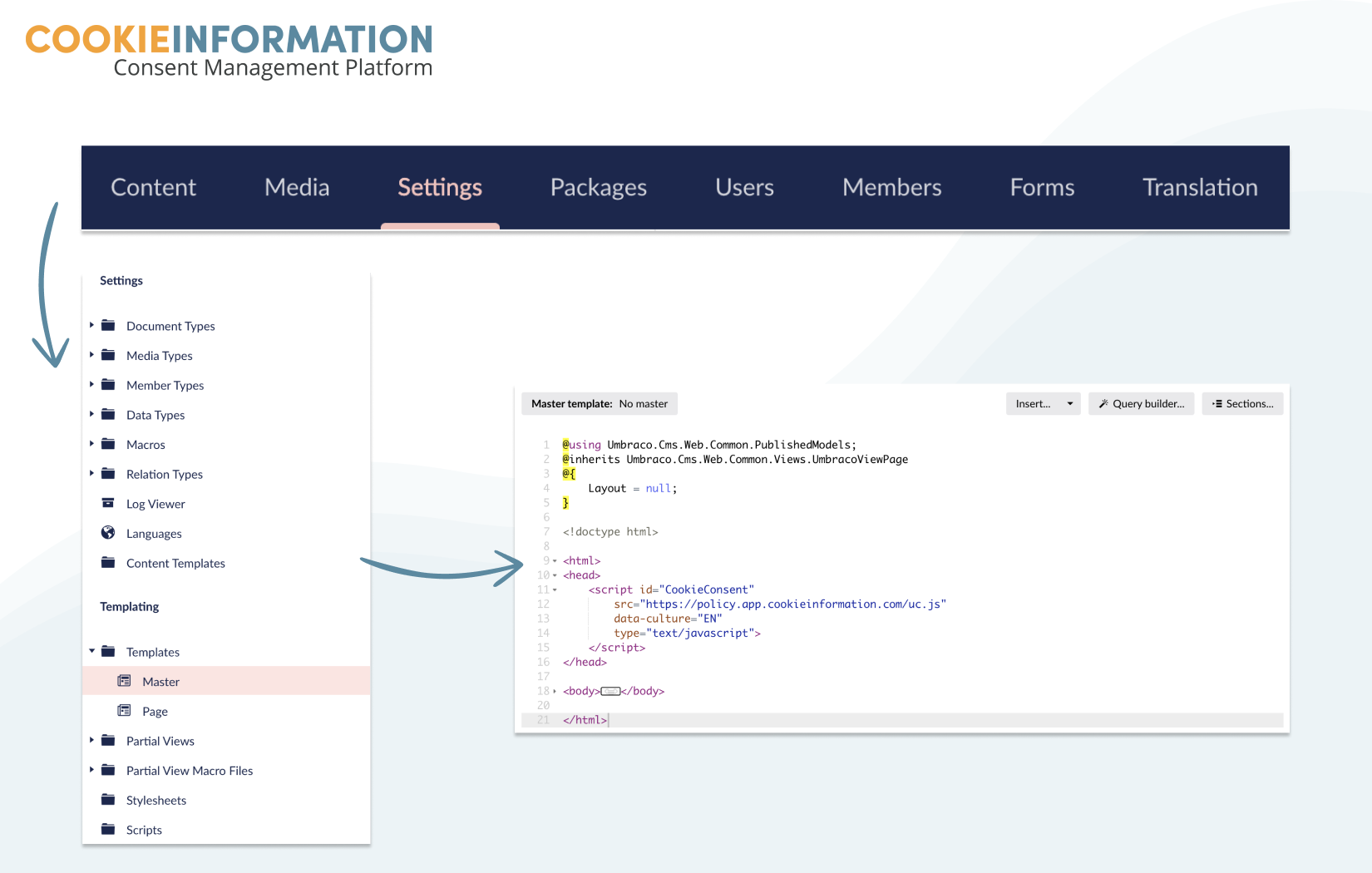Click the Document Types folder icon

(108, 325)
